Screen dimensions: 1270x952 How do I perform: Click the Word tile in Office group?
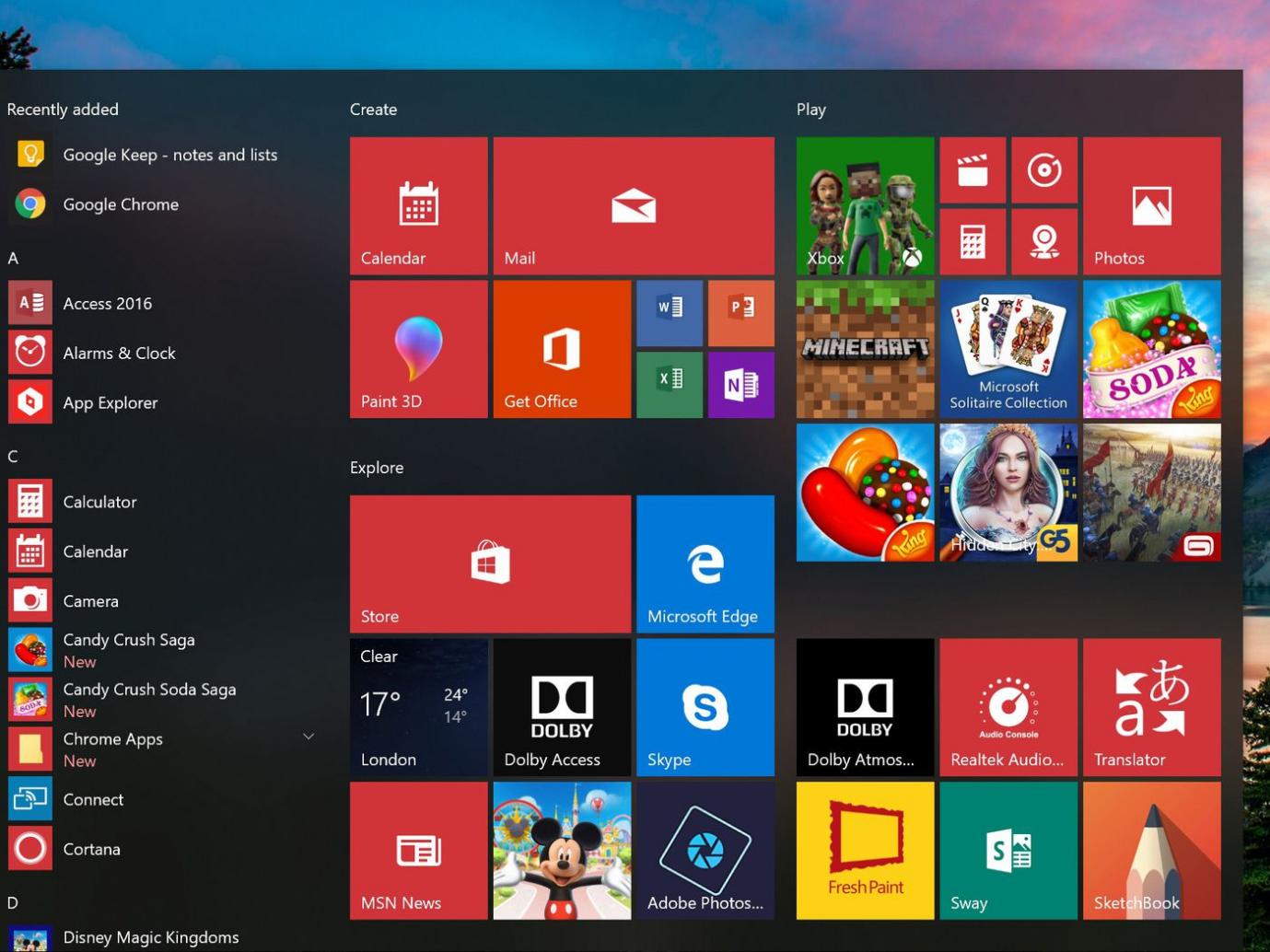click(670, 313)
